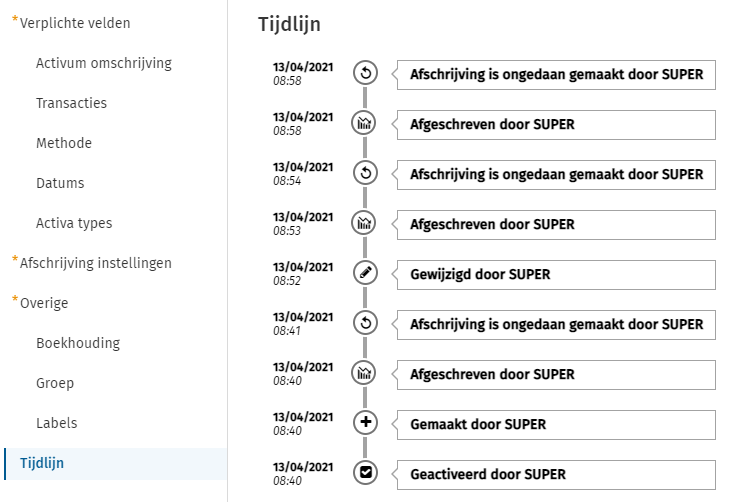
Task: Click the undo icon at 08:41
Action: click(366, 323)
